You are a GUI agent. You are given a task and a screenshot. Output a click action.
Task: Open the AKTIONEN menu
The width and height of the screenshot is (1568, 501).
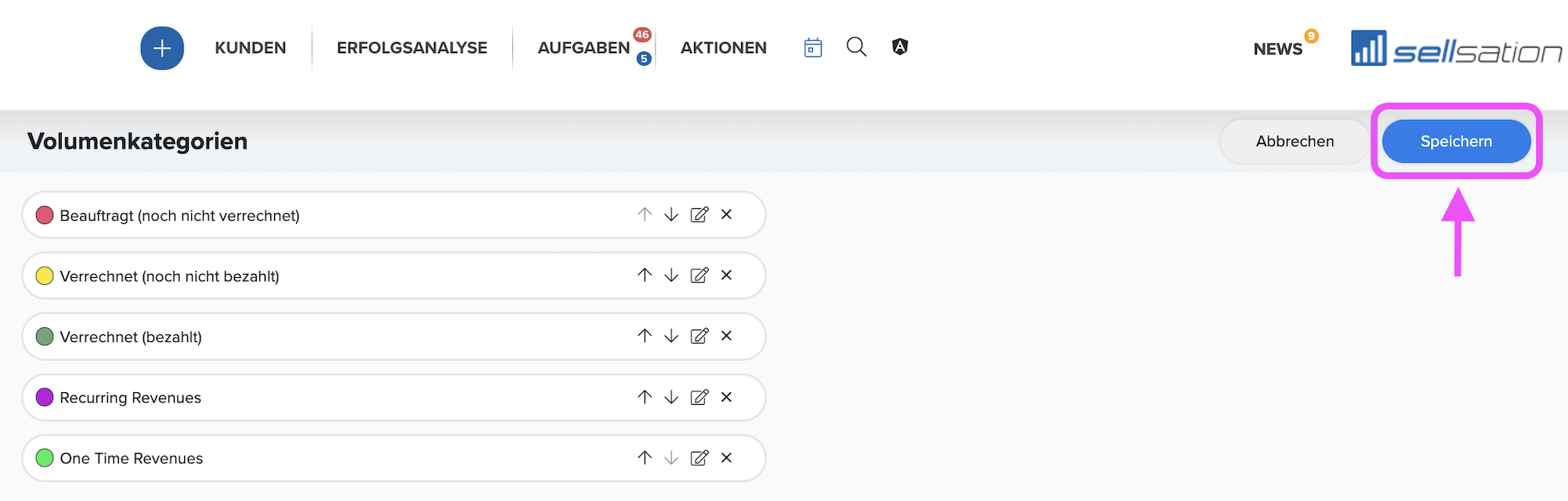click(x=724, y=48)
